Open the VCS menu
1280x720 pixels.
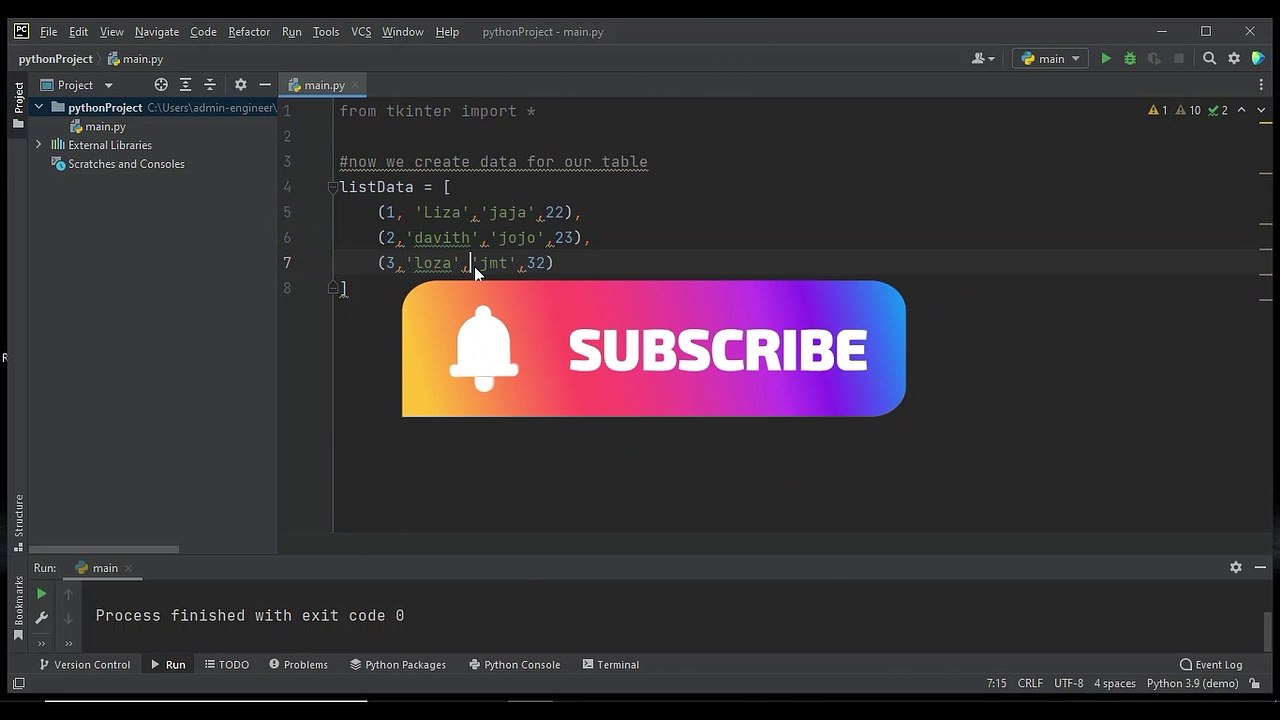(361, 32)
